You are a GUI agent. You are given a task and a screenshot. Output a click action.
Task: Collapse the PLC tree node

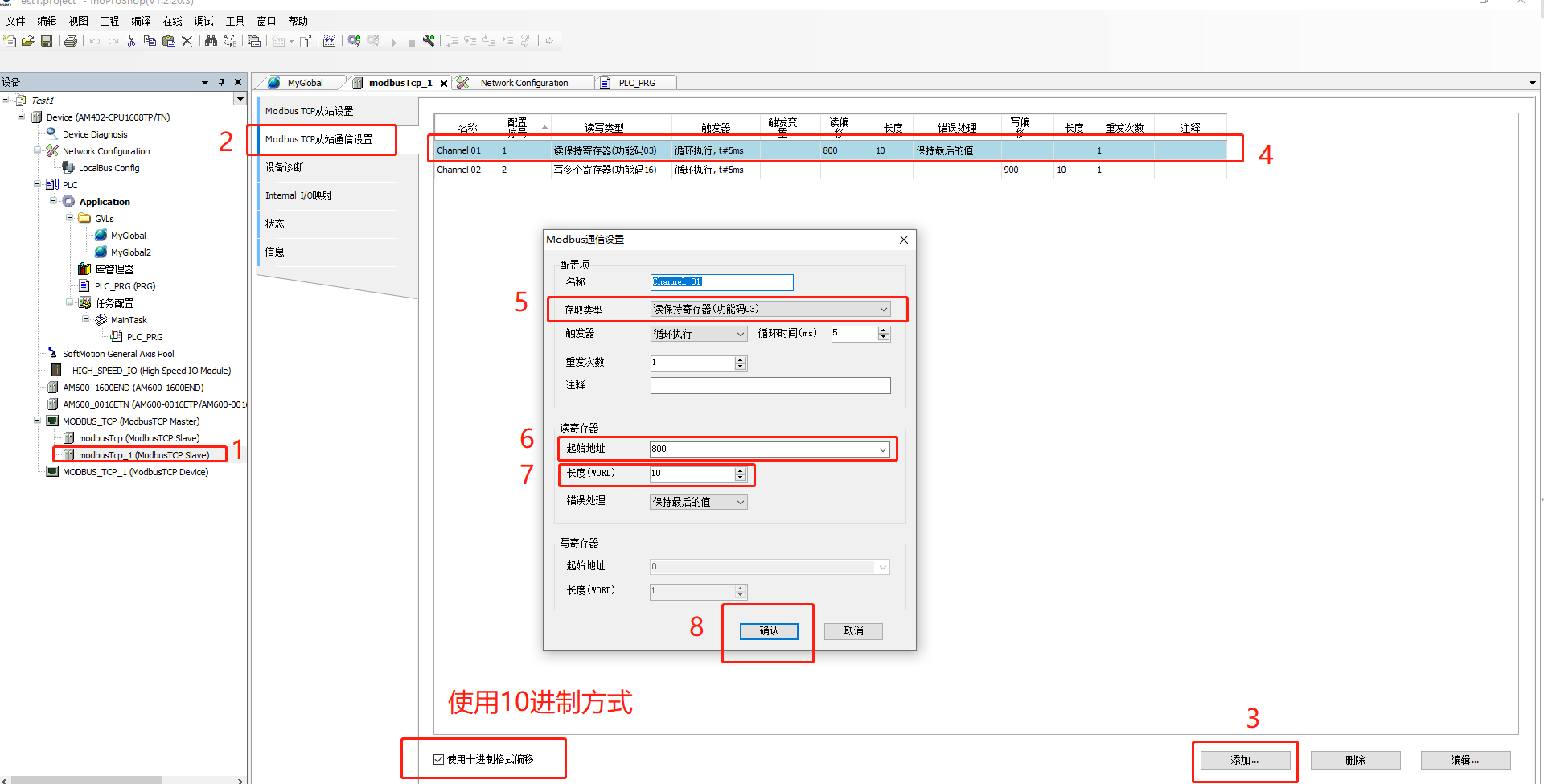coord(37,184)
